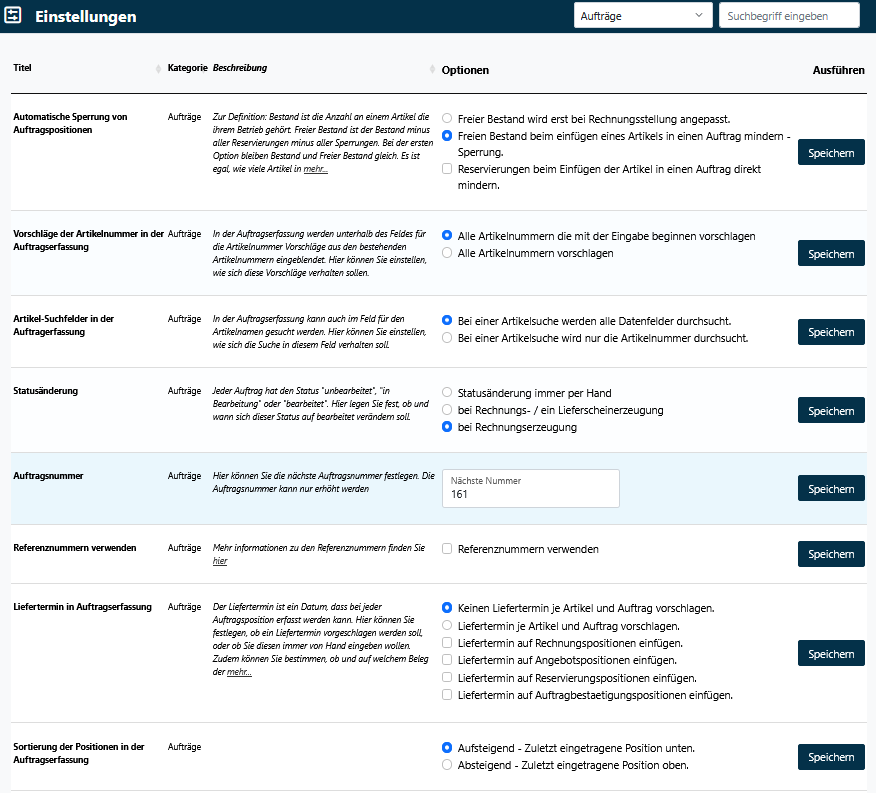876x793 pixels.
Task: Open the Aufträge category dropdown
Action: 642,16
